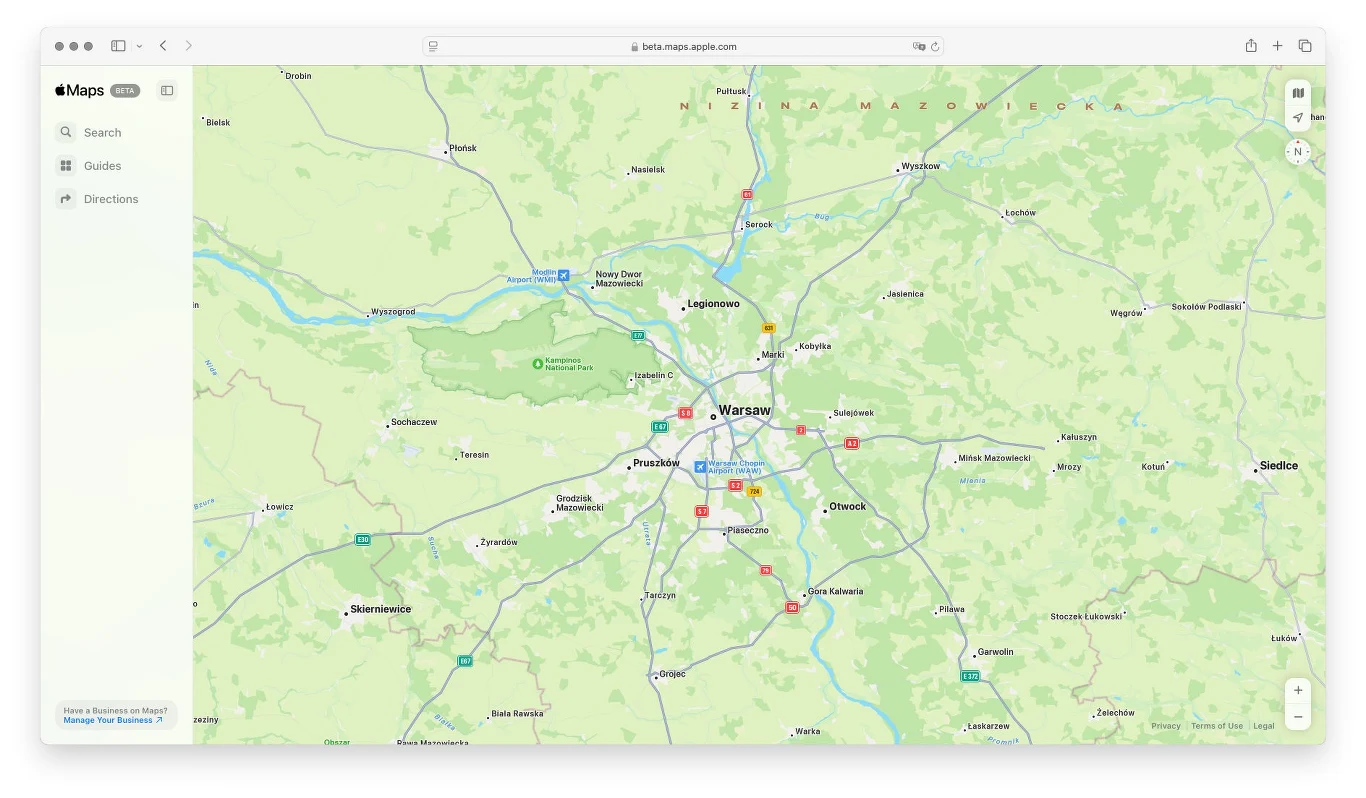Zoom out of the map

(1297, 716)
